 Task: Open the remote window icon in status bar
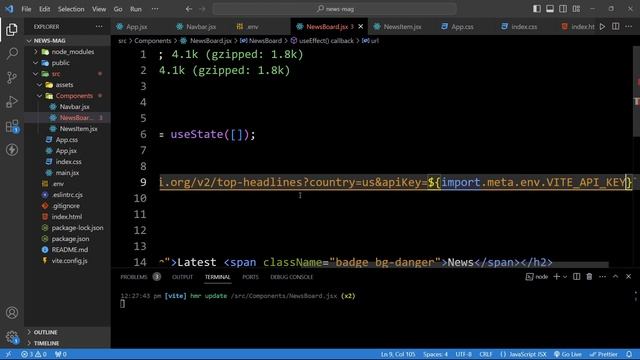[x=9, y=354]
